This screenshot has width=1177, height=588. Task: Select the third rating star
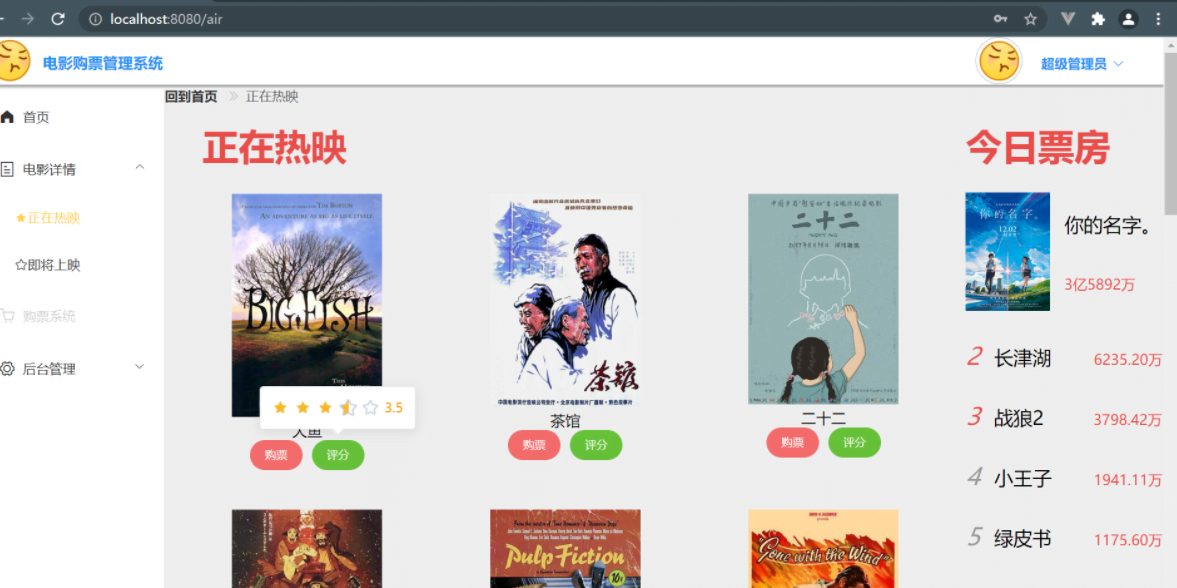325,408
